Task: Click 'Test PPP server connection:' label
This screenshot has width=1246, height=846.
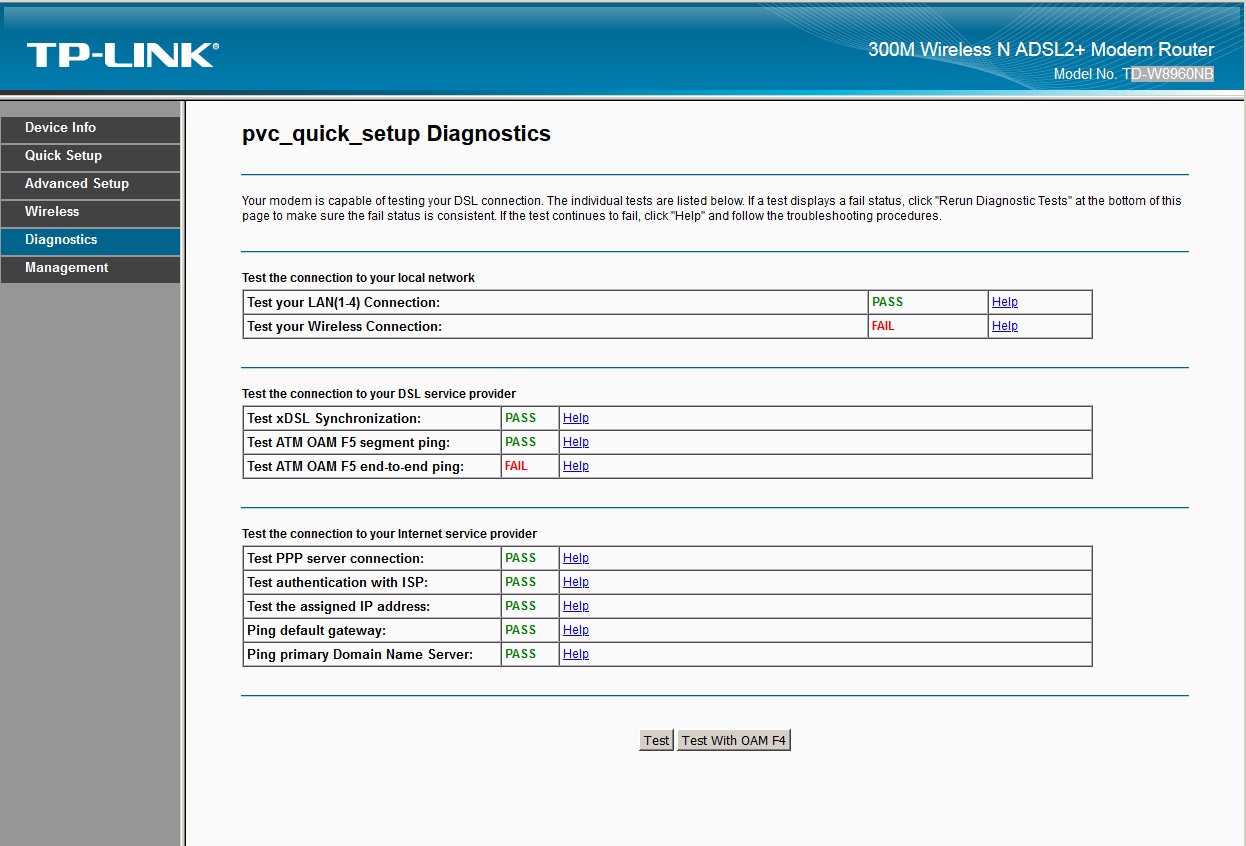Action: [x=335, y=558]
